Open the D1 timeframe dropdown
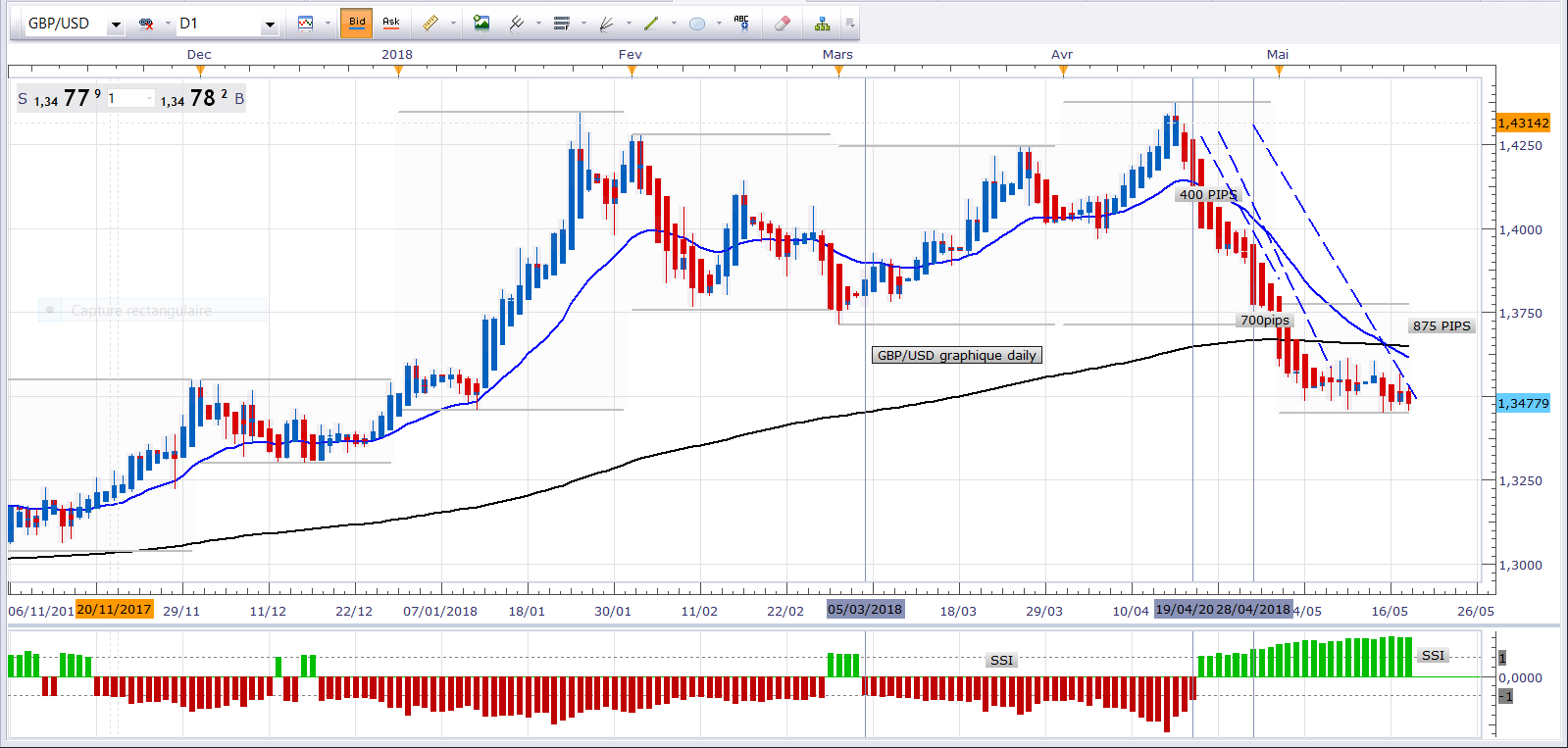Viewport: 1568px width, 748px height. pyautogui.click(x=270, y=25)
